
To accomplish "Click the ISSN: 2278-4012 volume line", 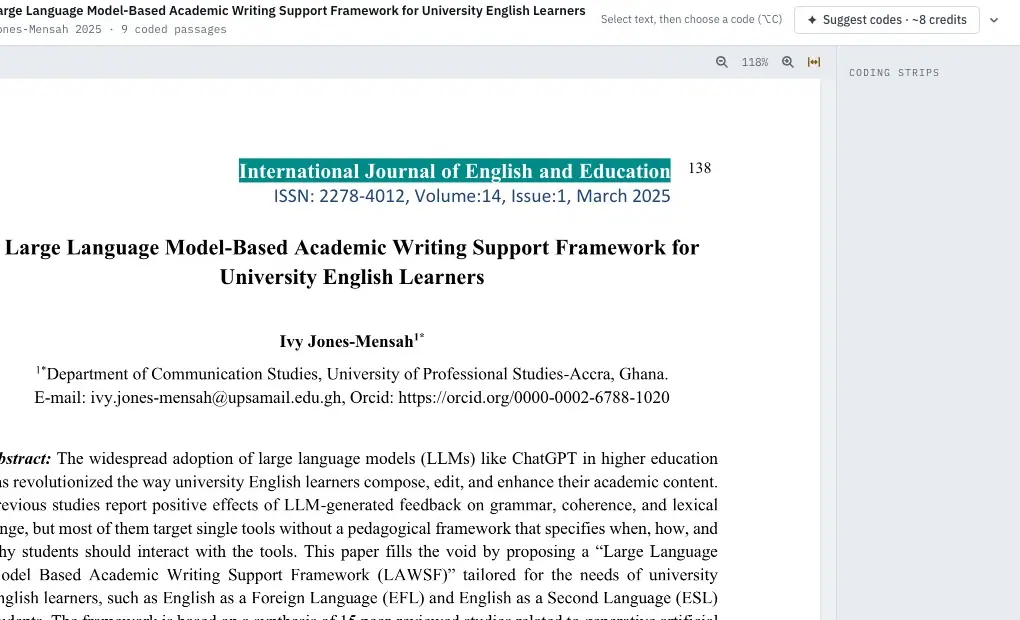I will tap(472, 196).
